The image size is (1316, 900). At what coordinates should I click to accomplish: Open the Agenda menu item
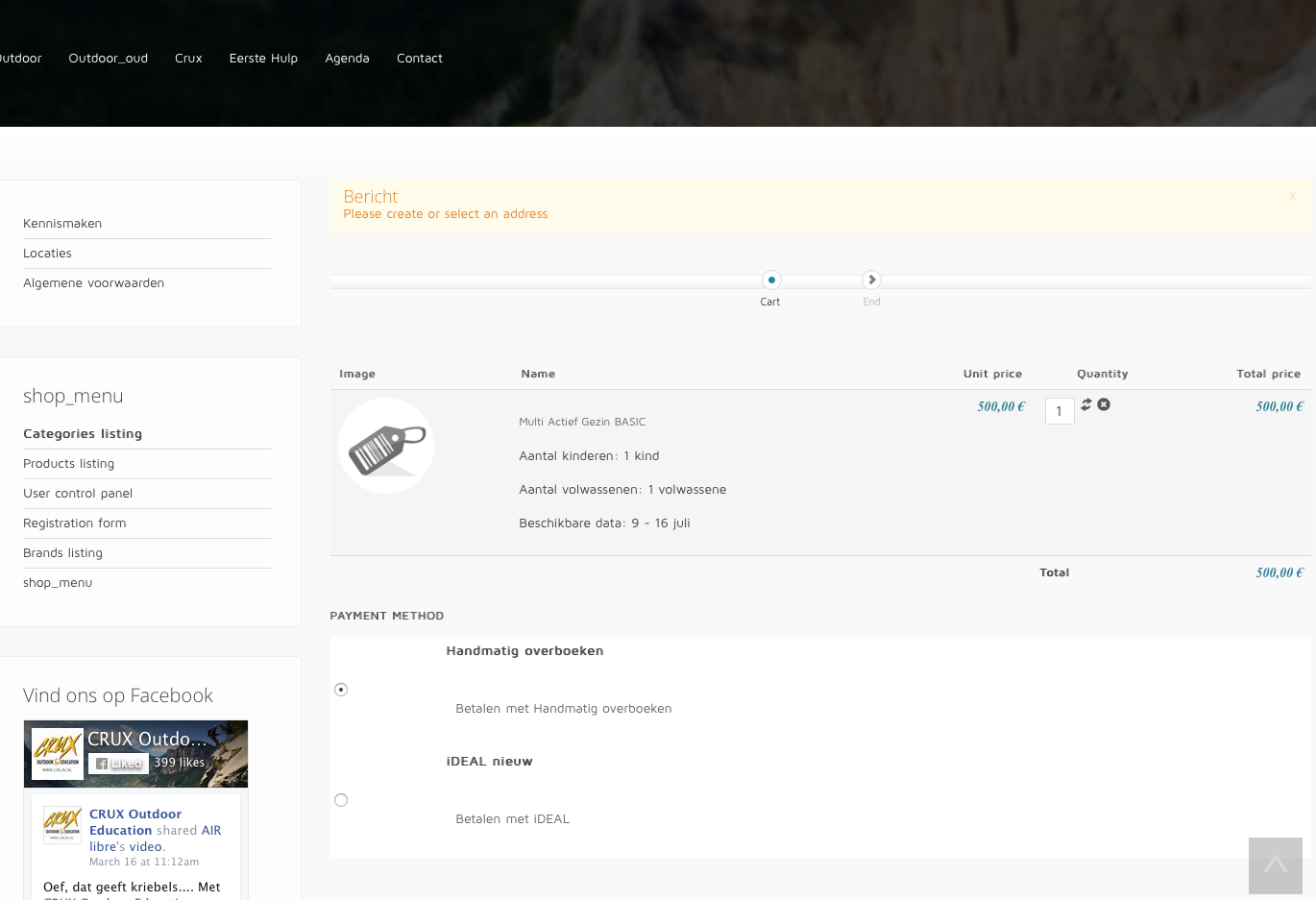click(x=347, y=59)
